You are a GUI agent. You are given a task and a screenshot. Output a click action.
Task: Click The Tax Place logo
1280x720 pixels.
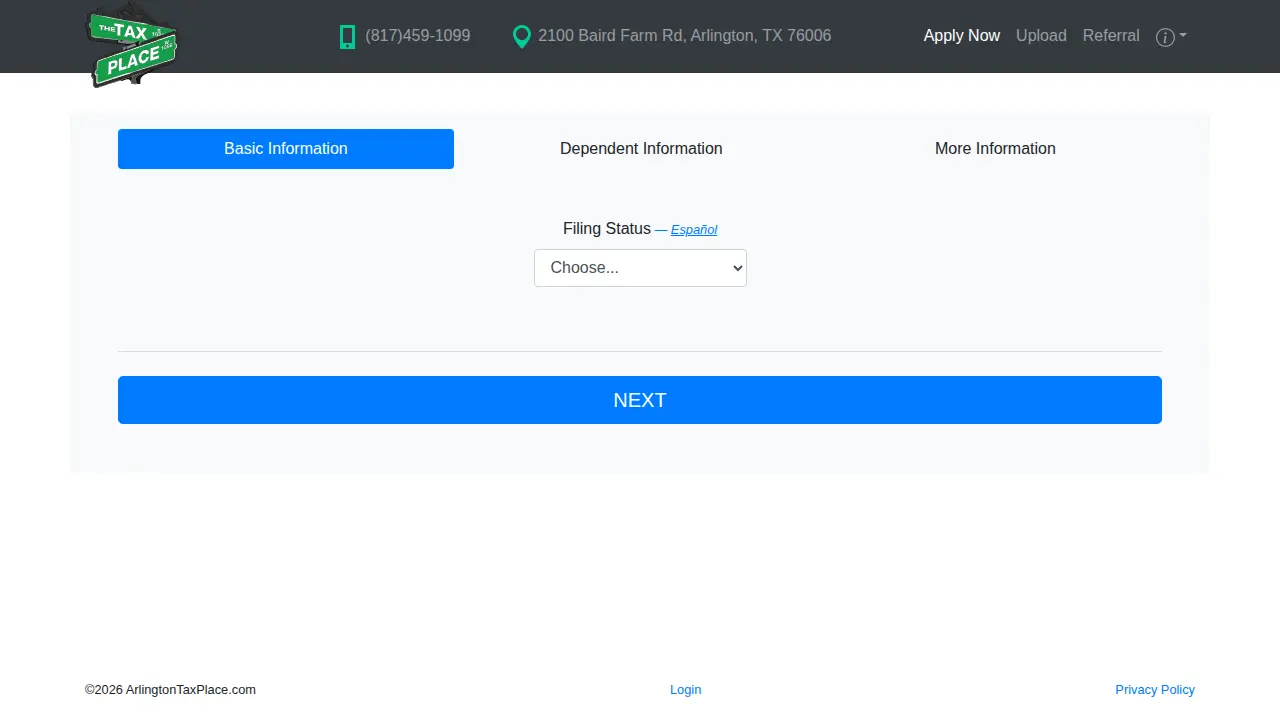[132, 47]
